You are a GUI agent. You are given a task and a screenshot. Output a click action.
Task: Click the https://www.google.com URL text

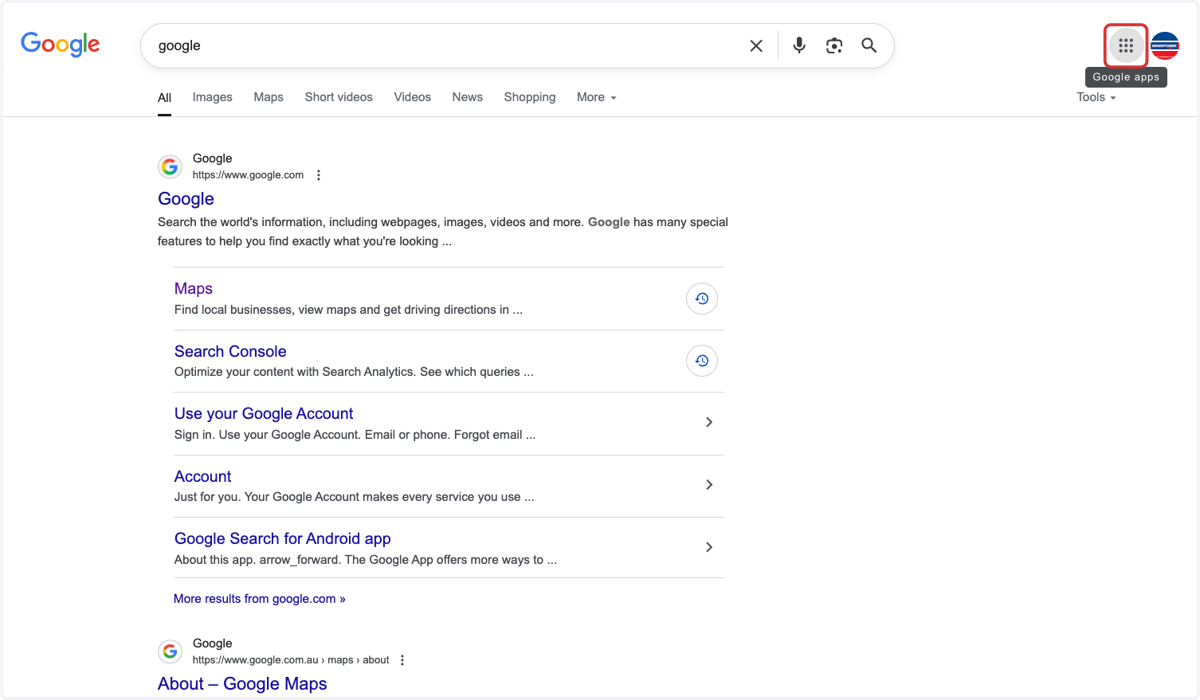pos(248,175)
